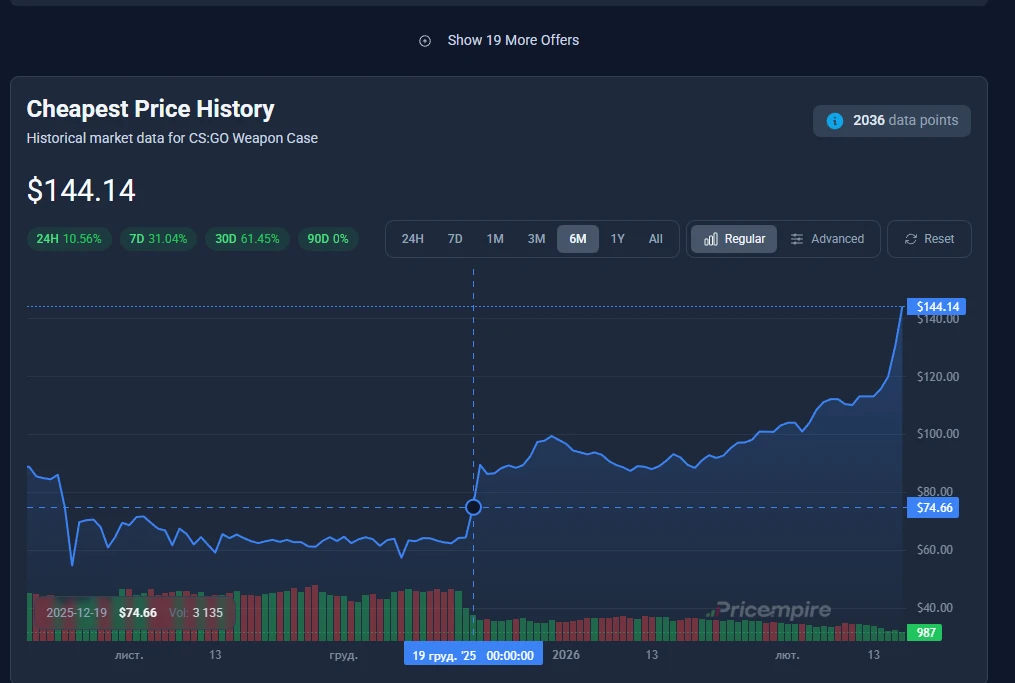
Task: Select the active 6M range tab
Action: [578, 239]
